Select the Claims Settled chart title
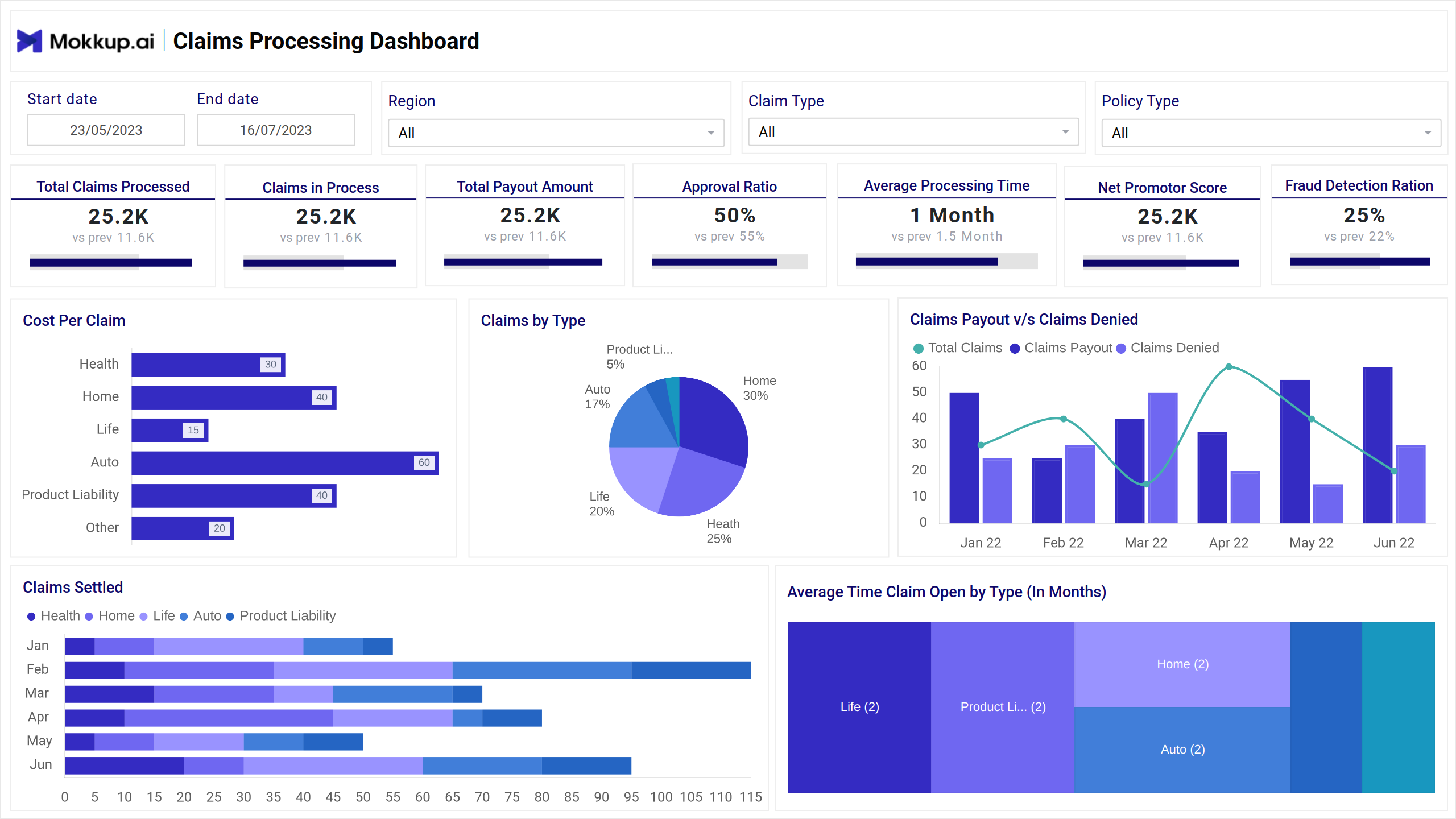The image size is (1456, 819). 73,588
